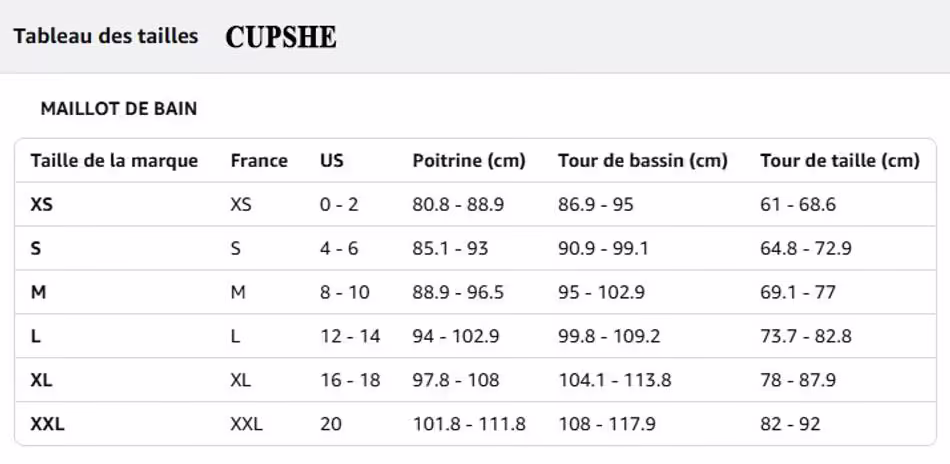Click the "Tableau des tailles" title
This screenshot has width=950, height=464.
[105, 36]
